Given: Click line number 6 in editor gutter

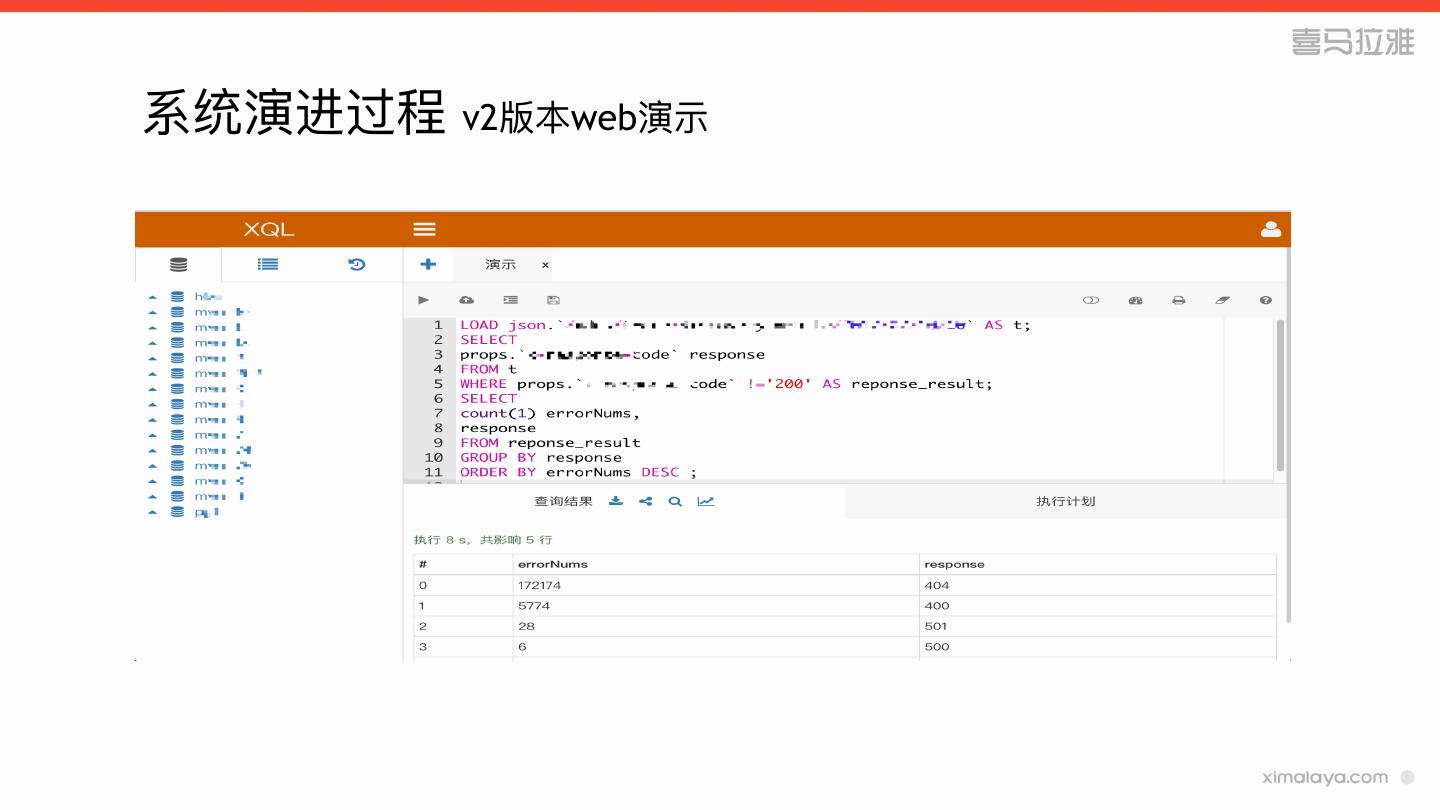Looking at the screenshot, I should (438, 398).
